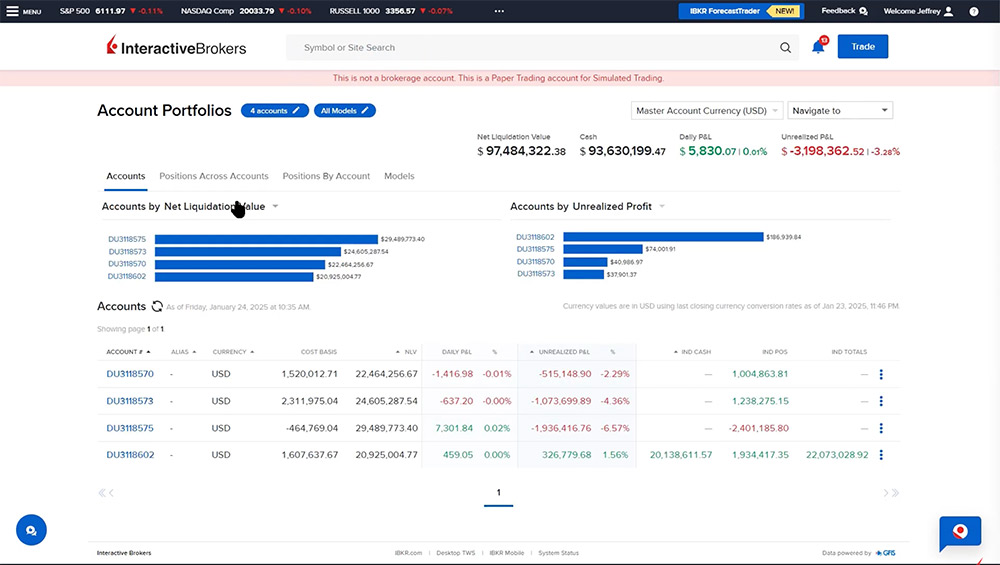This screenshot has width=1000, height=565.
Task: Expand the ticker ellipsis for more indices
Action: click(499, 11)
